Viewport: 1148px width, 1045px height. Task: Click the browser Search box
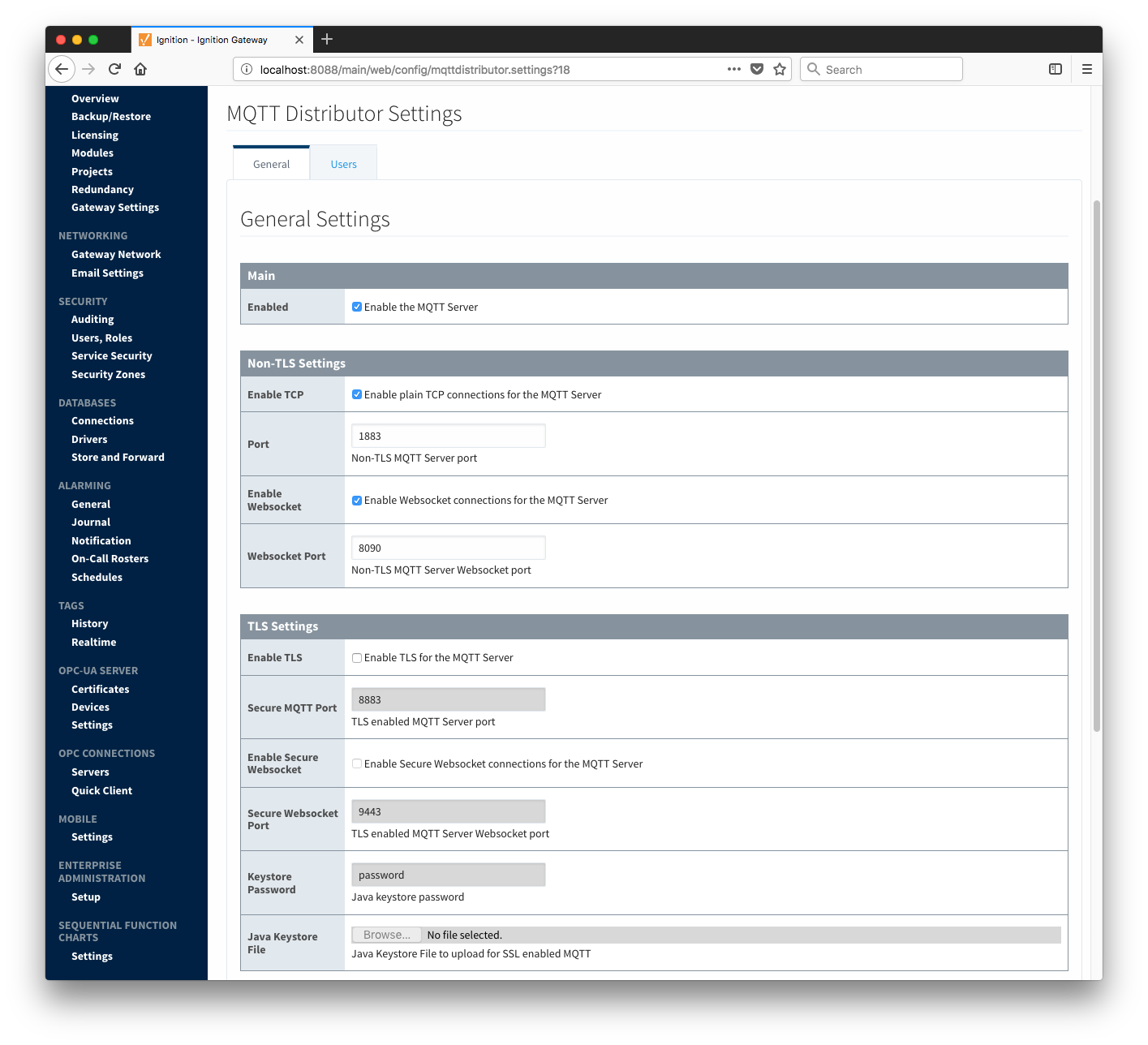tap(881, 69)
